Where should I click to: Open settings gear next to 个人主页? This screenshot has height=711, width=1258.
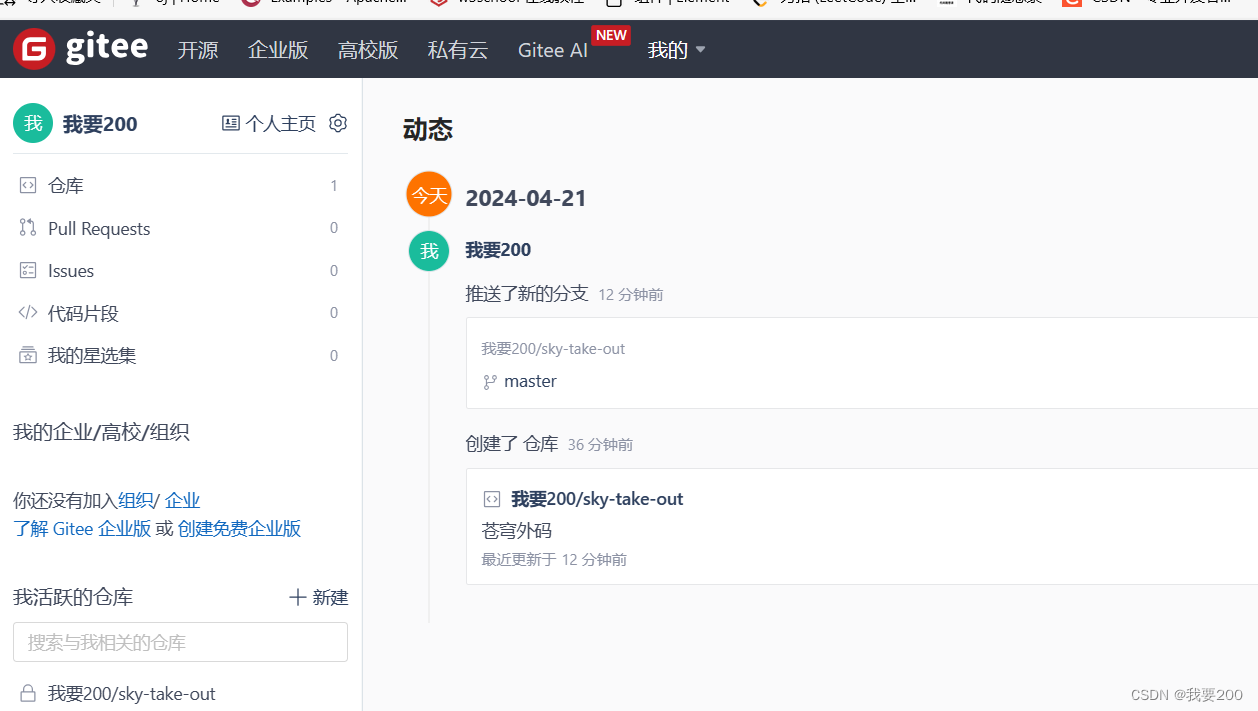pos(338,123)
